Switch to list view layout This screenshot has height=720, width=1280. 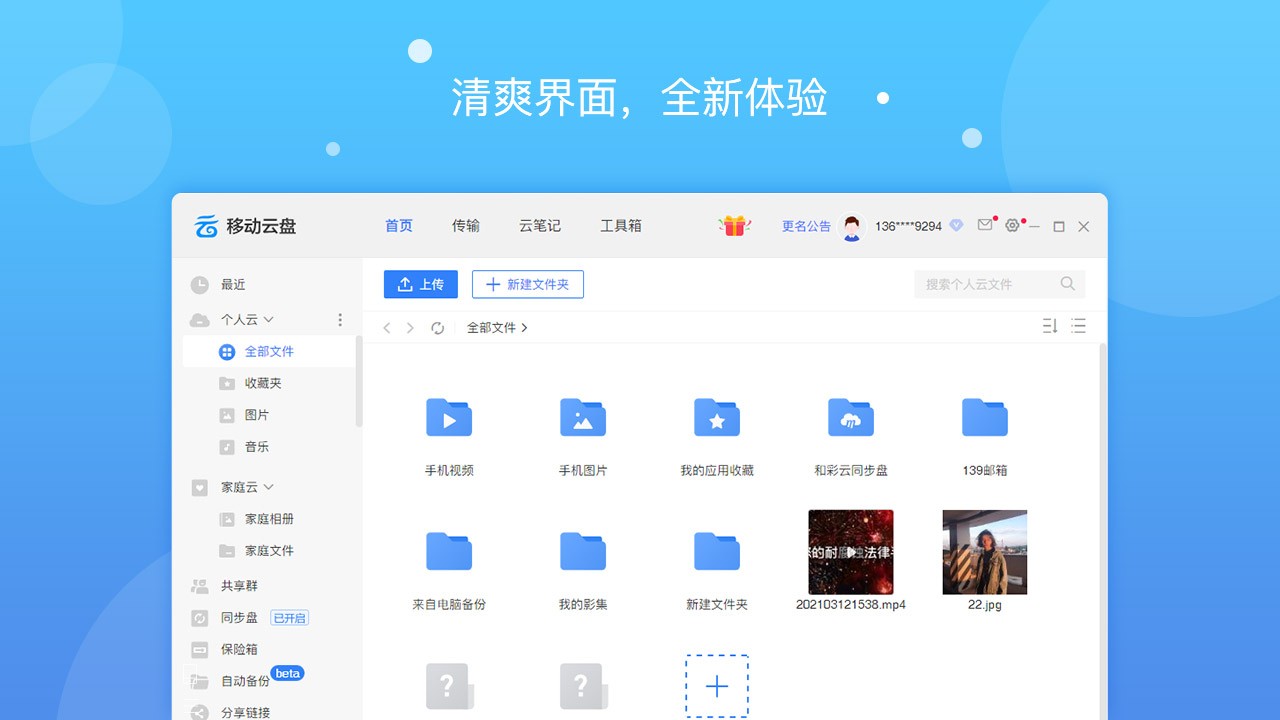click(x=1078, y=325)
